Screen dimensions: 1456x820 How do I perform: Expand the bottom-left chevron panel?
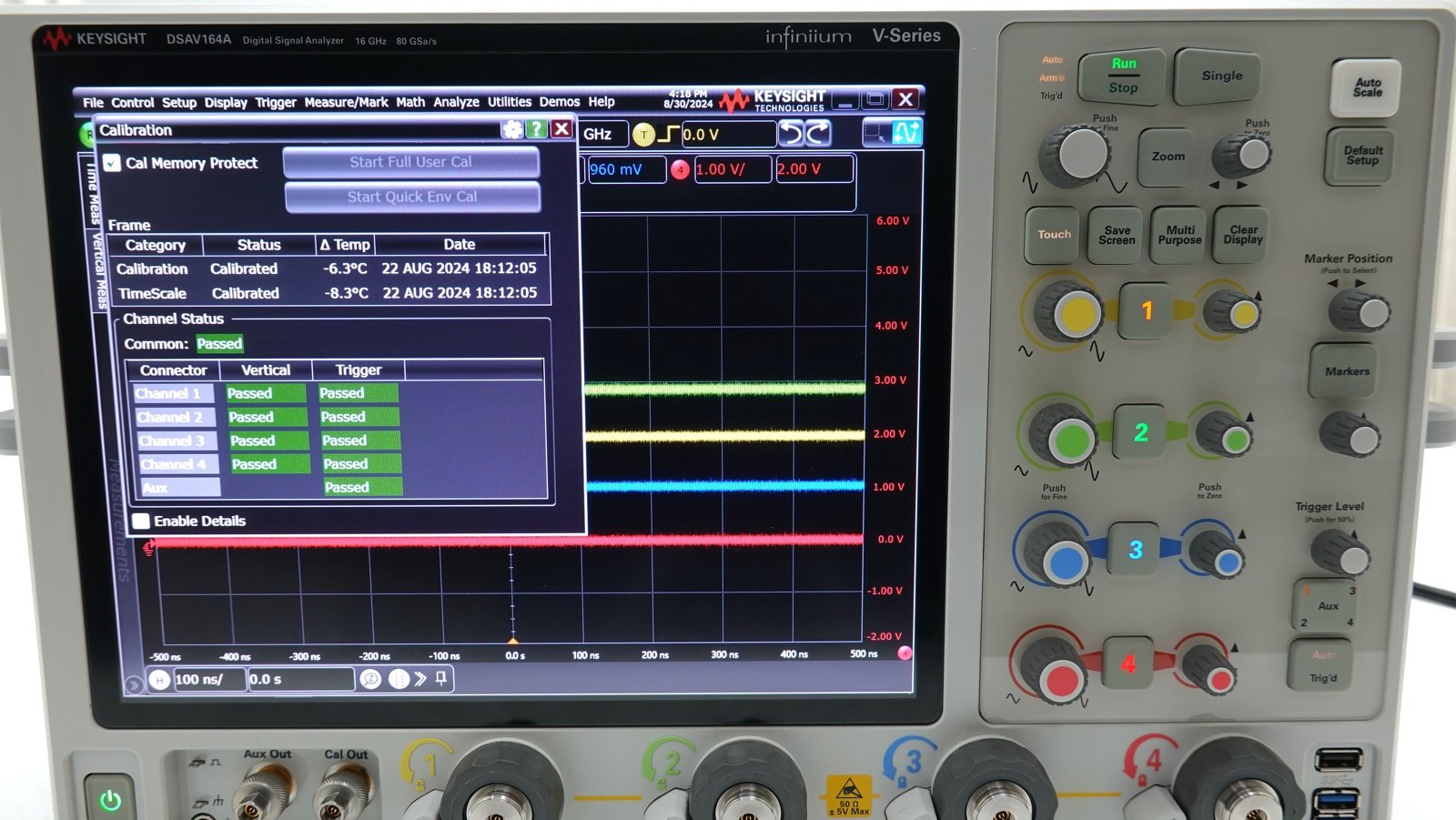[133, 684]
